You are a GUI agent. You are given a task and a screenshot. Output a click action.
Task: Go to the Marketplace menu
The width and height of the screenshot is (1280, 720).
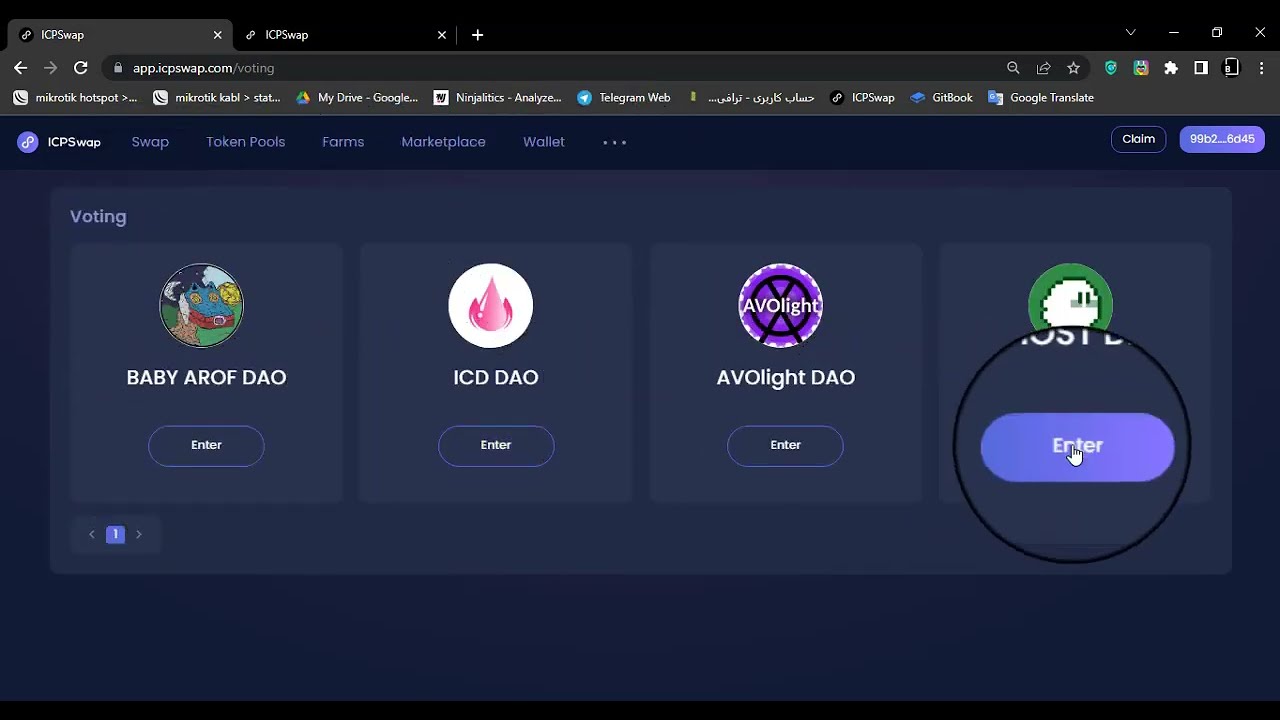pyautogui.click(x=443, y=142)
